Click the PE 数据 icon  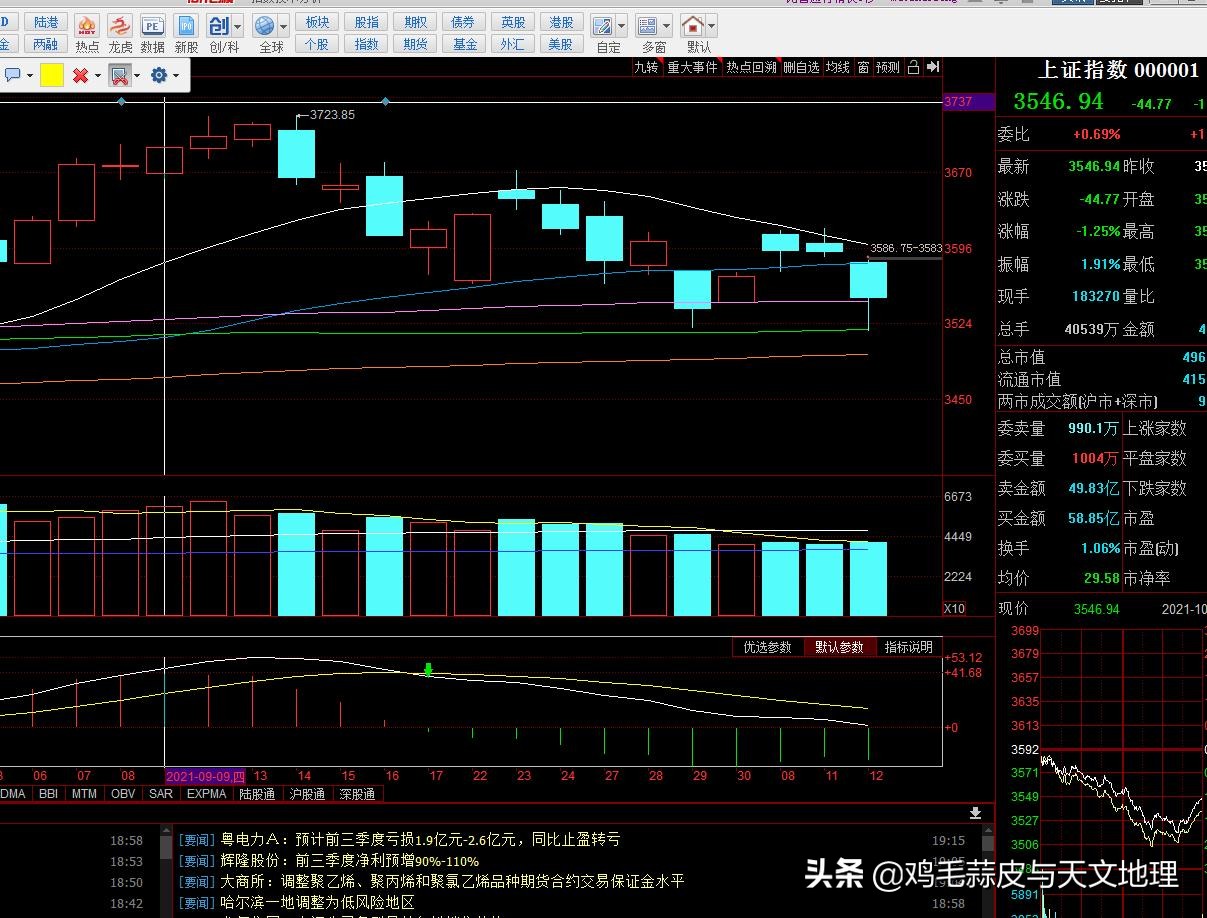(x=152, y=26)
